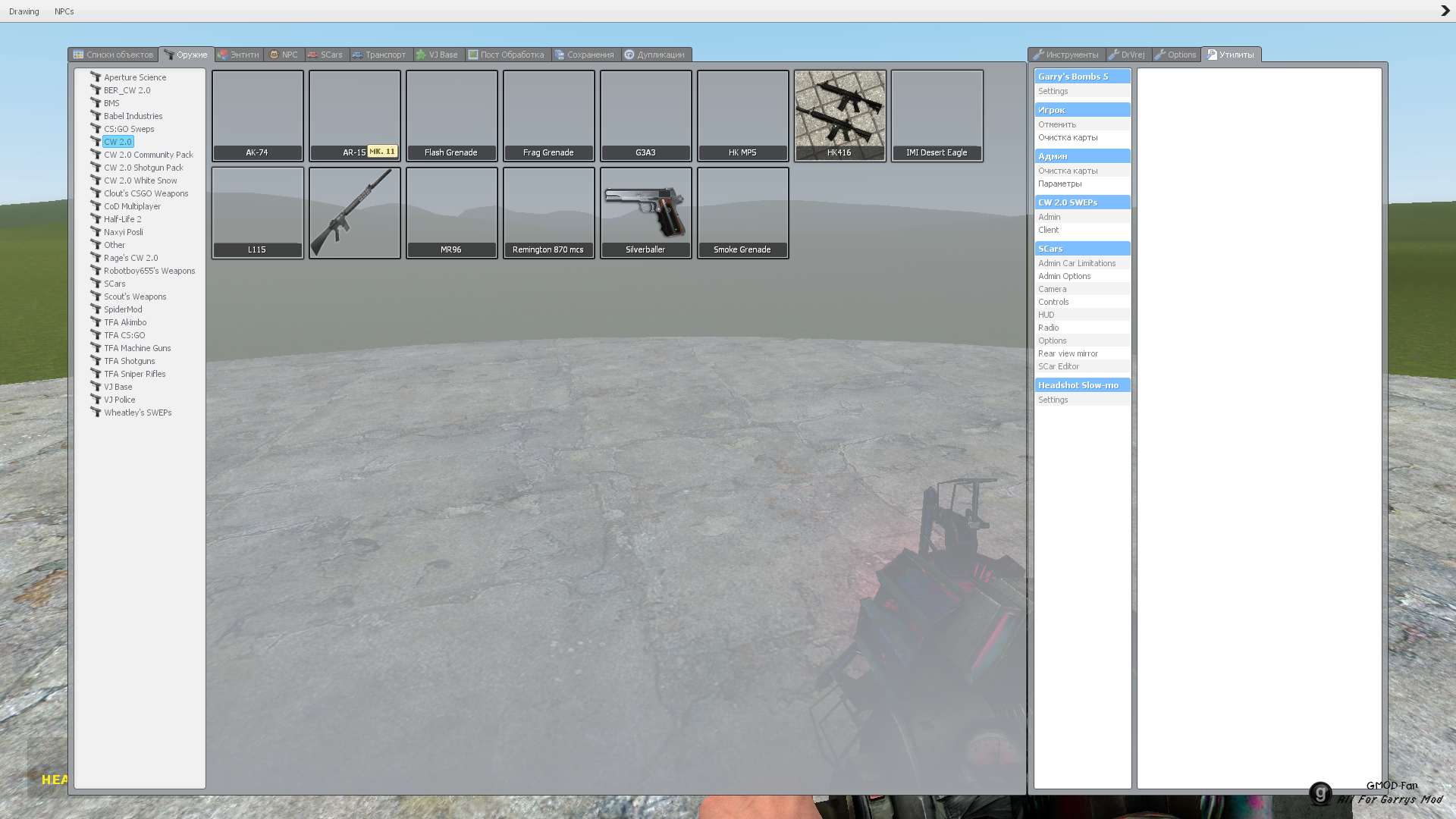Open the Списки объектов tab
Viewport: 1456px width, 819px height.
click(x=113, y=55)
